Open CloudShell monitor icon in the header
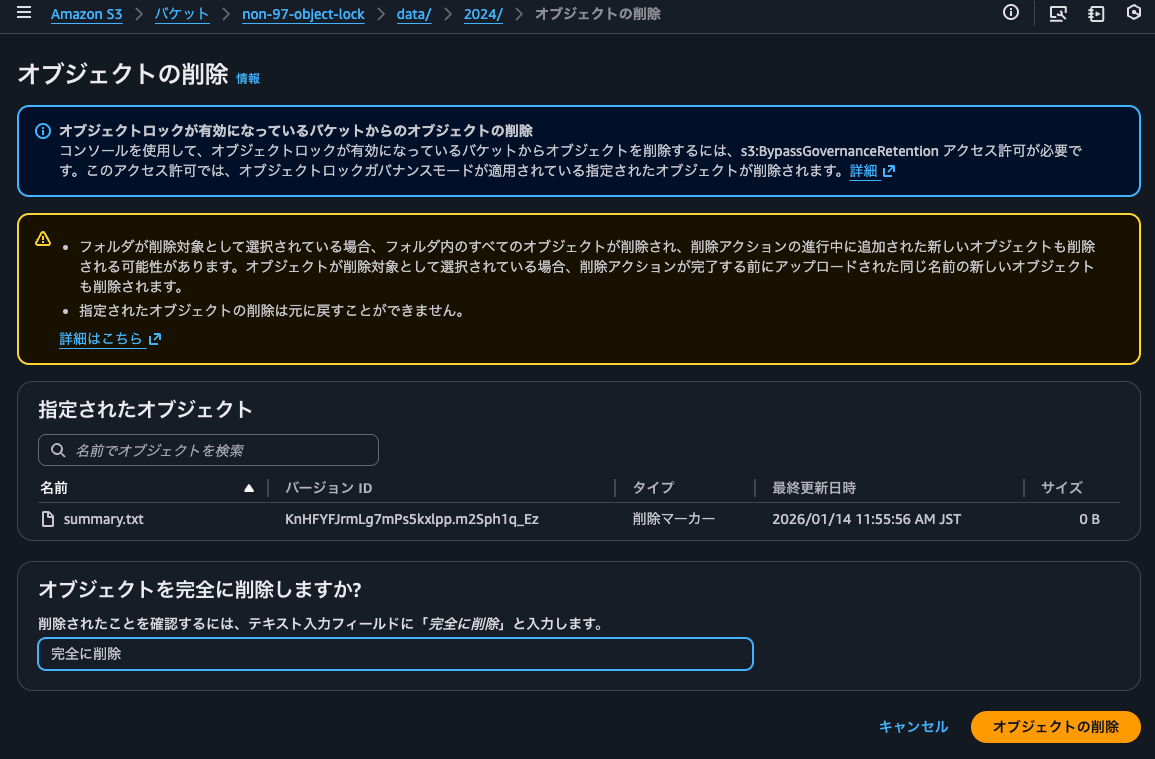1155x759 pixels. [x=1057, y=14]
